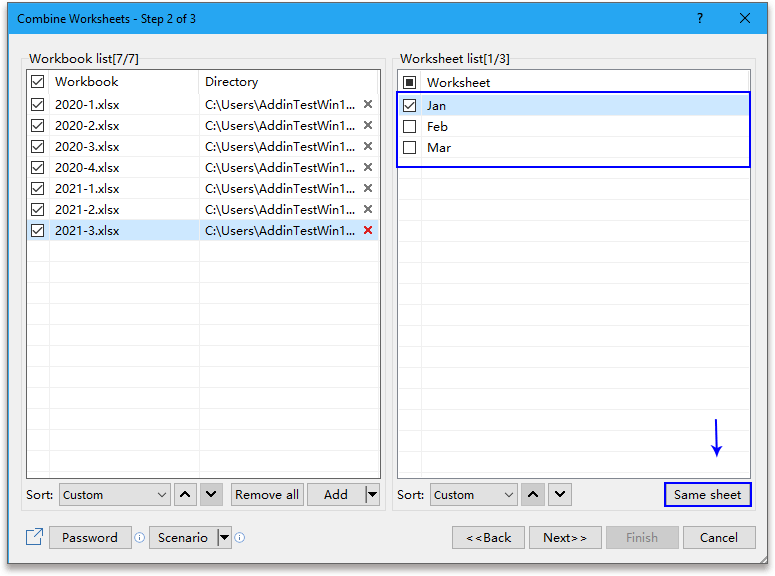Move worksheet up in the worksheet list

(533, 494)
